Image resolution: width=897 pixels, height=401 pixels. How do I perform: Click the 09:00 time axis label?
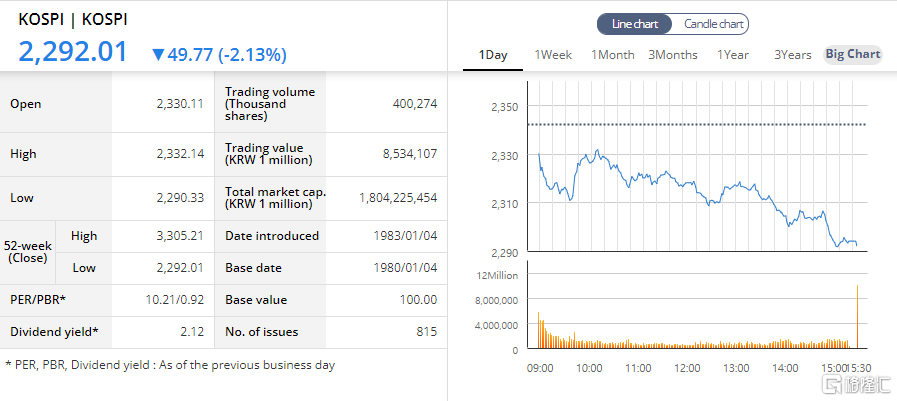pos(540,368)
